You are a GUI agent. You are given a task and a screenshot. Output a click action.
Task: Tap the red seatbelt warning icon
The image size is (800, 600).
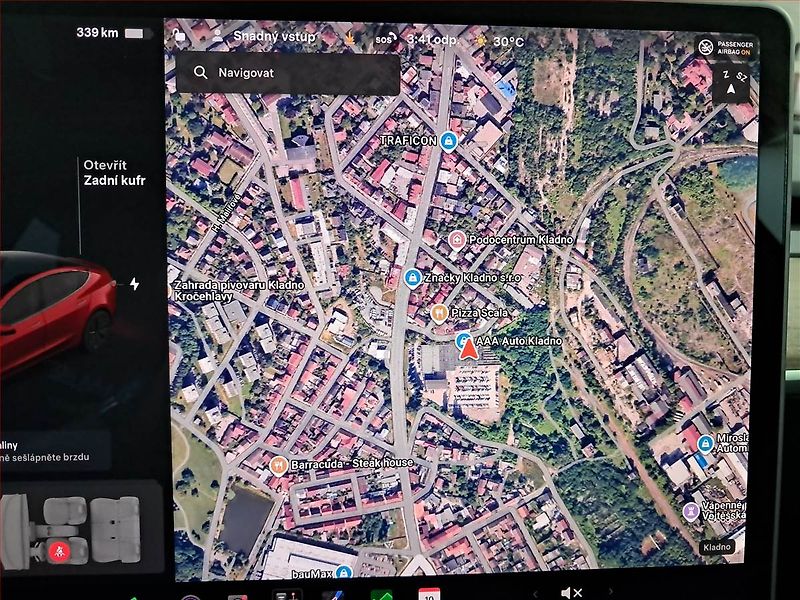point(59,551)
